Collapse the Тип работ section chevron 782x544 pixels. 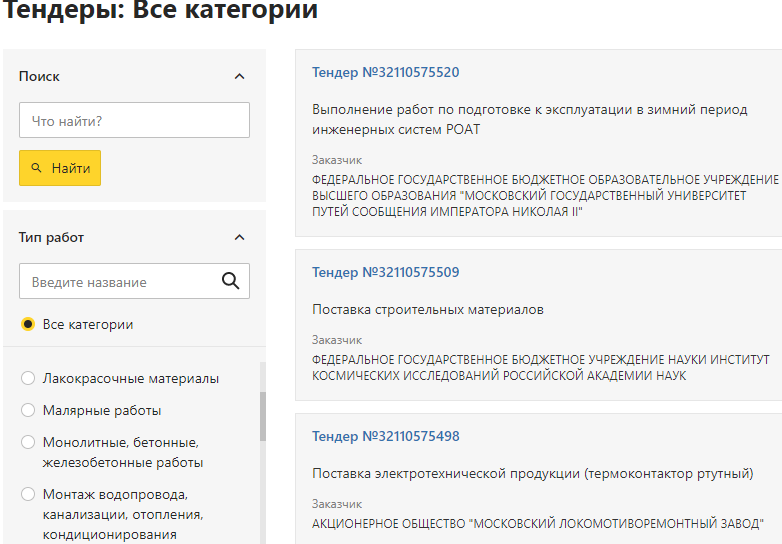[239, 237]
